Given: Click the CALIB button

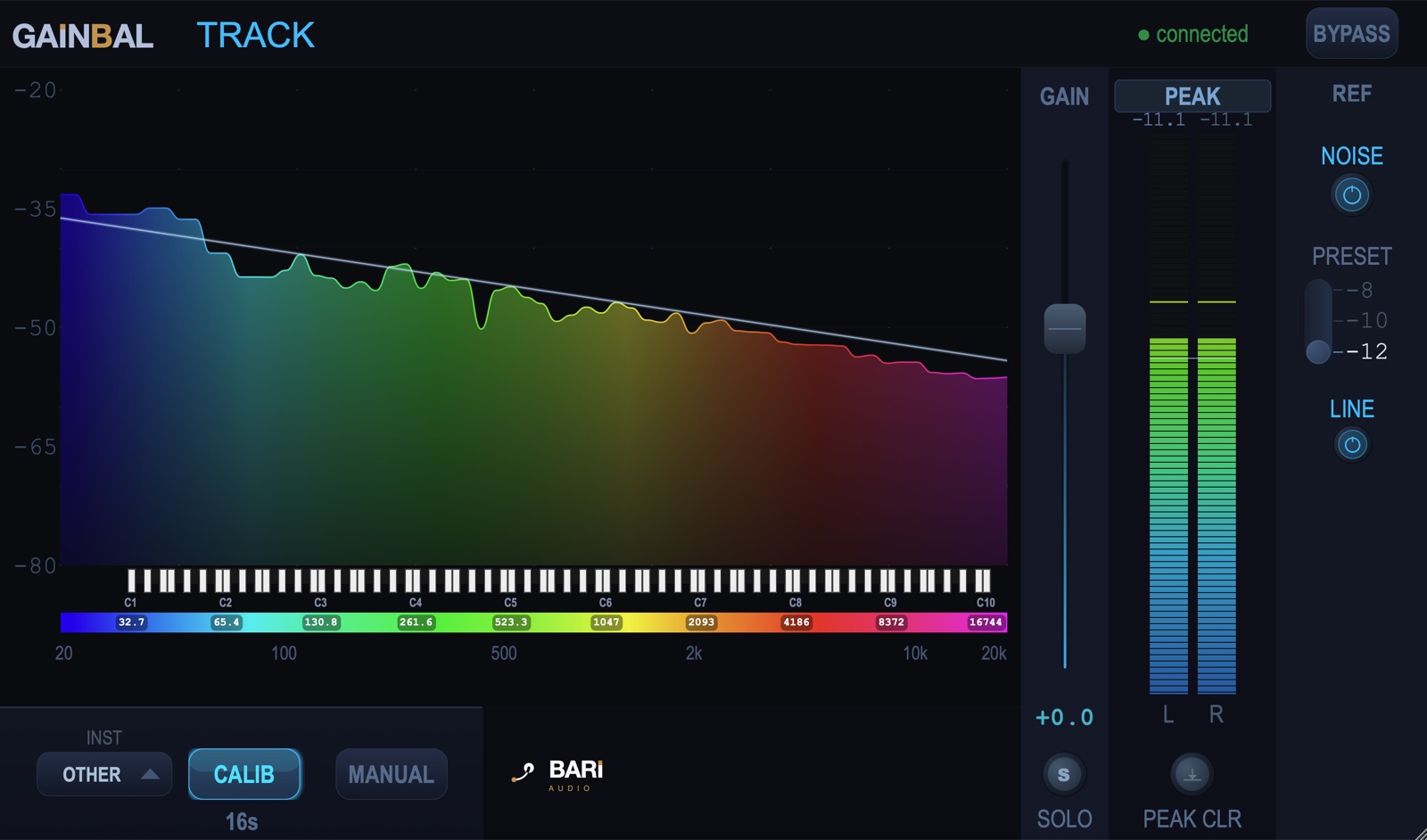Looking at the screenshot, I should [244, 774].
